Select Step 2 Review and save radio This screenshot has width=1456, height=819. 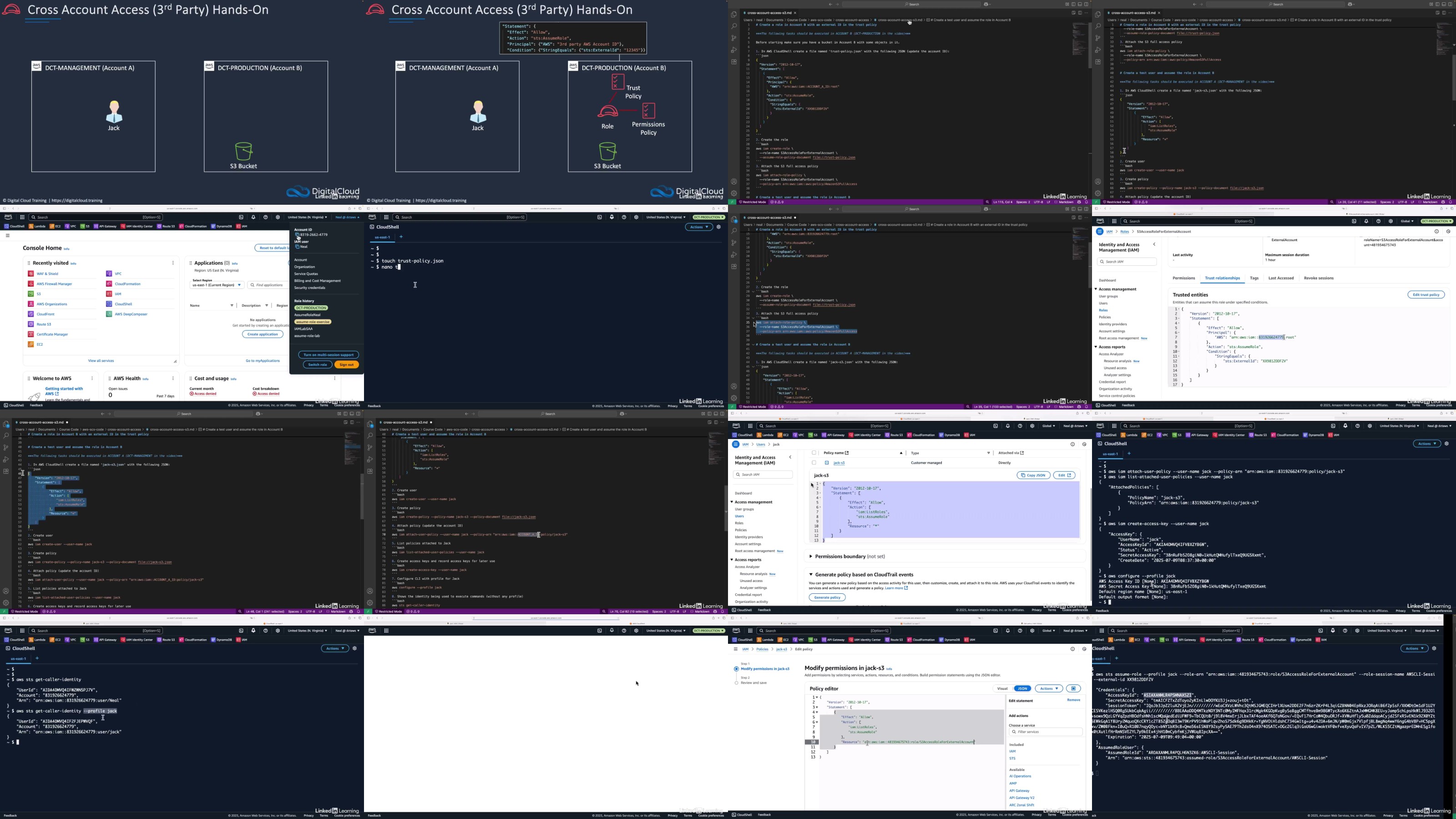pos(736,683)
